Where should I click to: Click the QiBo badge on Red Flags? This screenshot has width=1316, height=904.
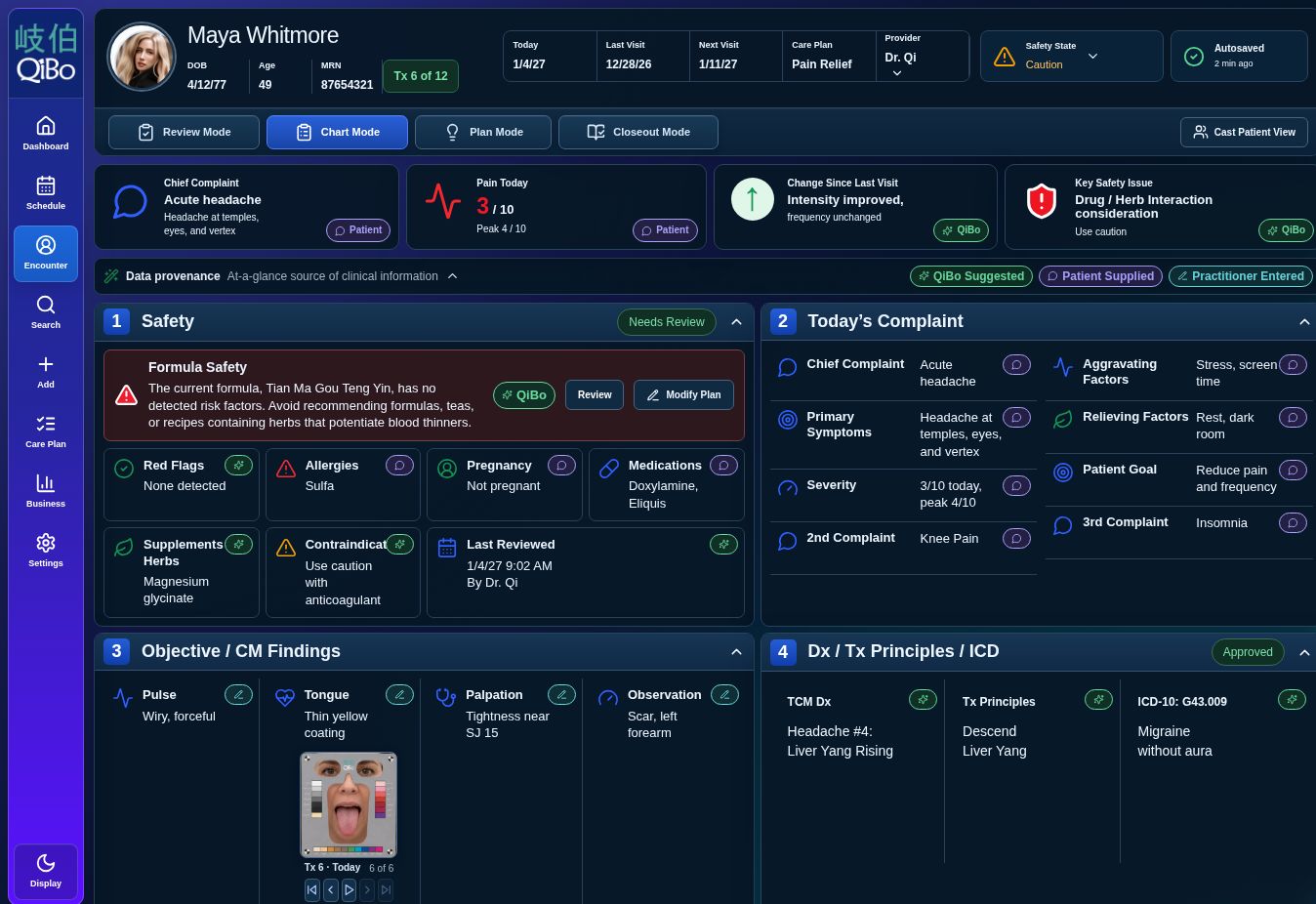point(238,466)
